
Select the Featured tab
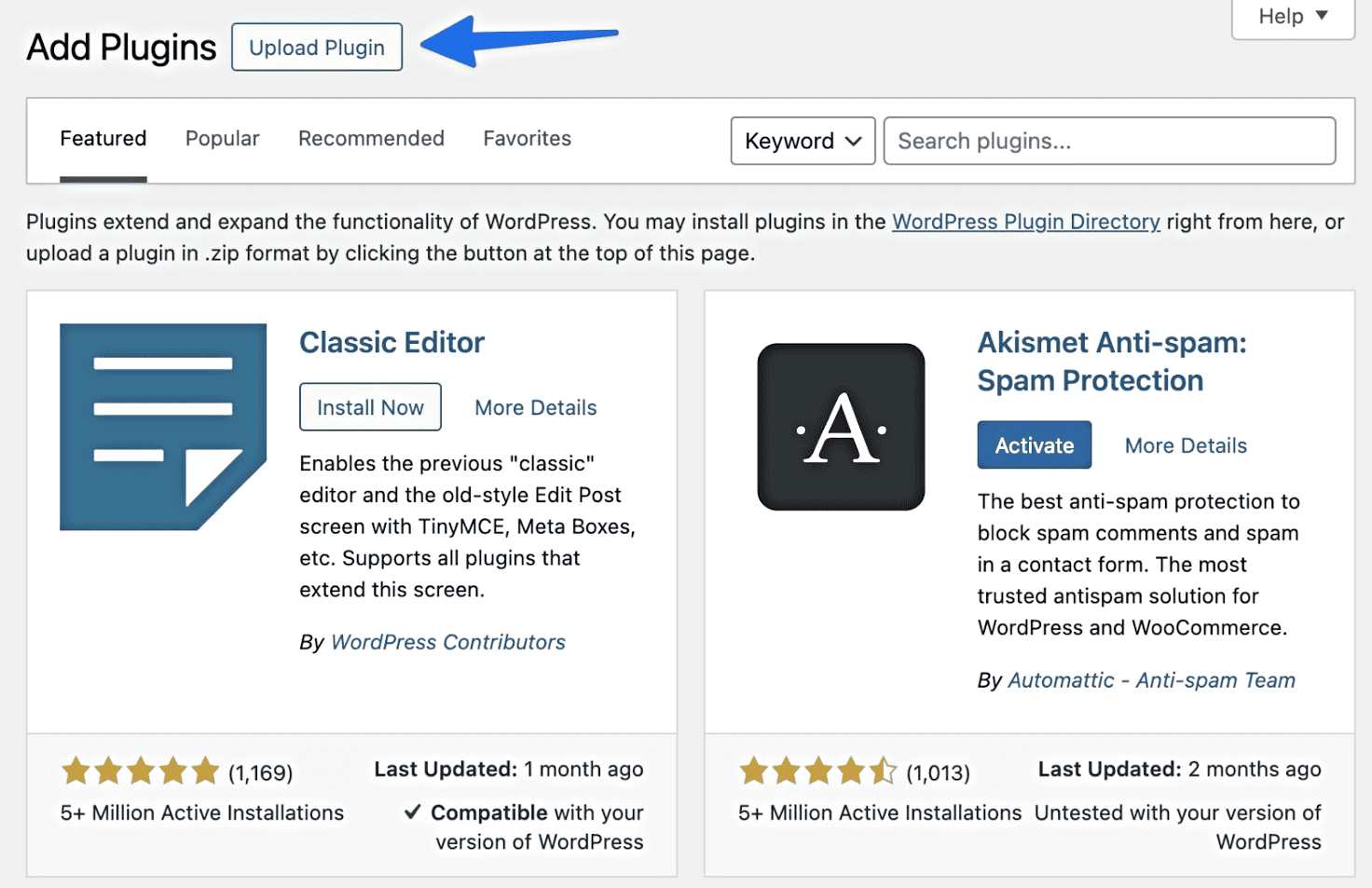[x=103, y=138]
